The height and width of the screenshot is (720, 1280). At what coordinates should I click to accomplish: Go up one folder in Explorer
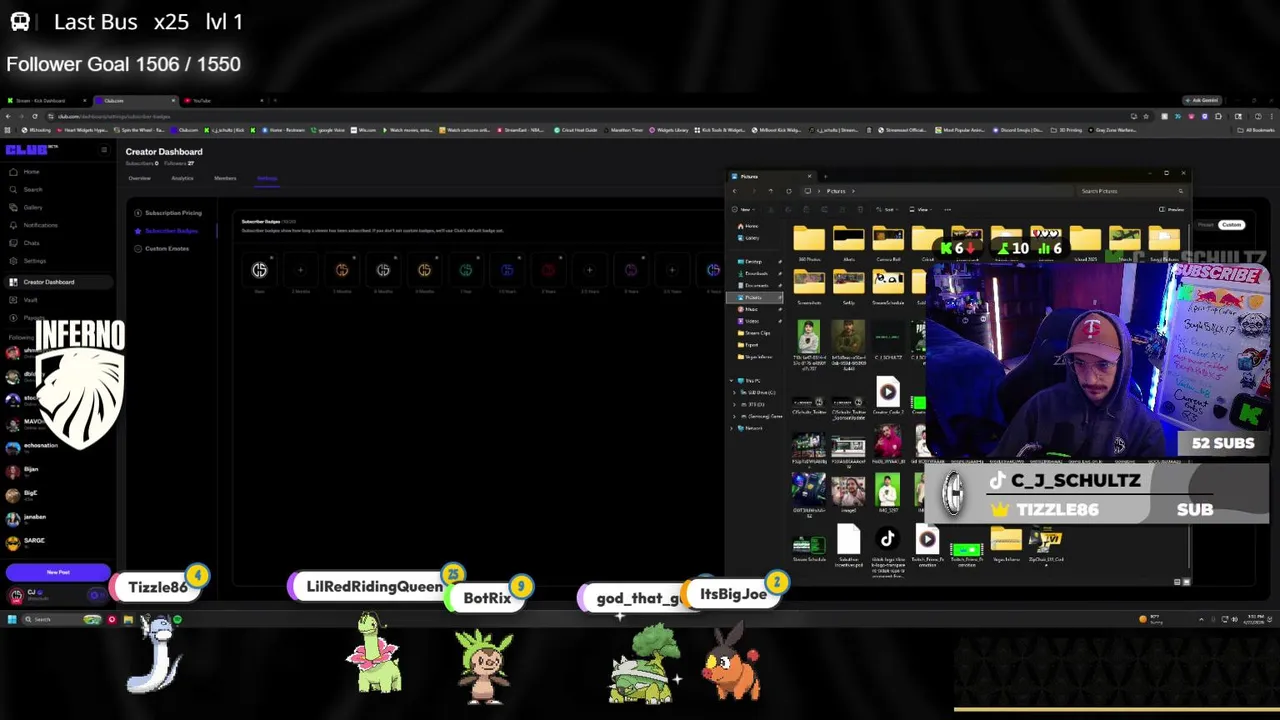770,191
